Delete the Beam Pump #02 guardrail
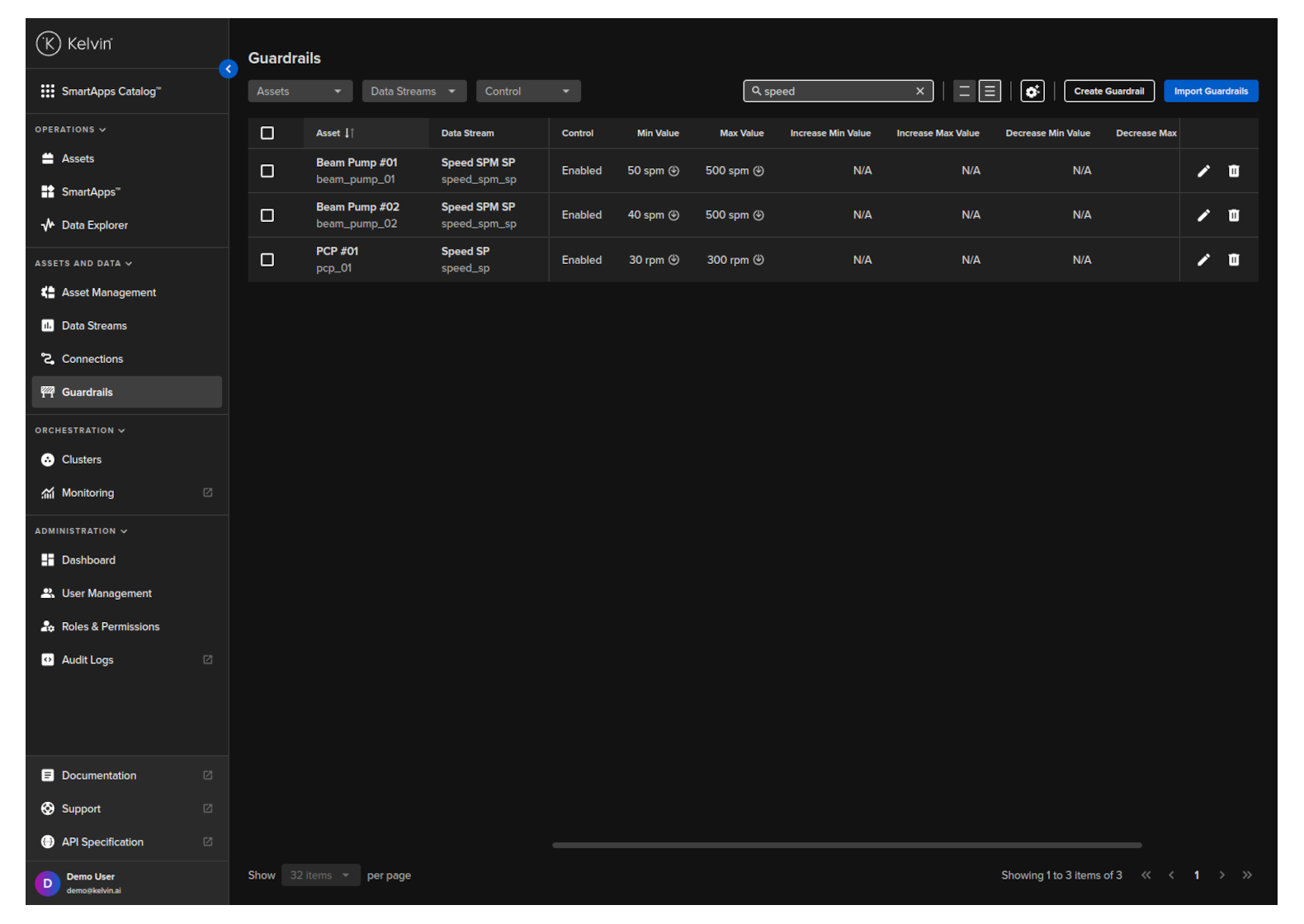Screen dimensions: 1304x924 click(x=1234, y=215)
